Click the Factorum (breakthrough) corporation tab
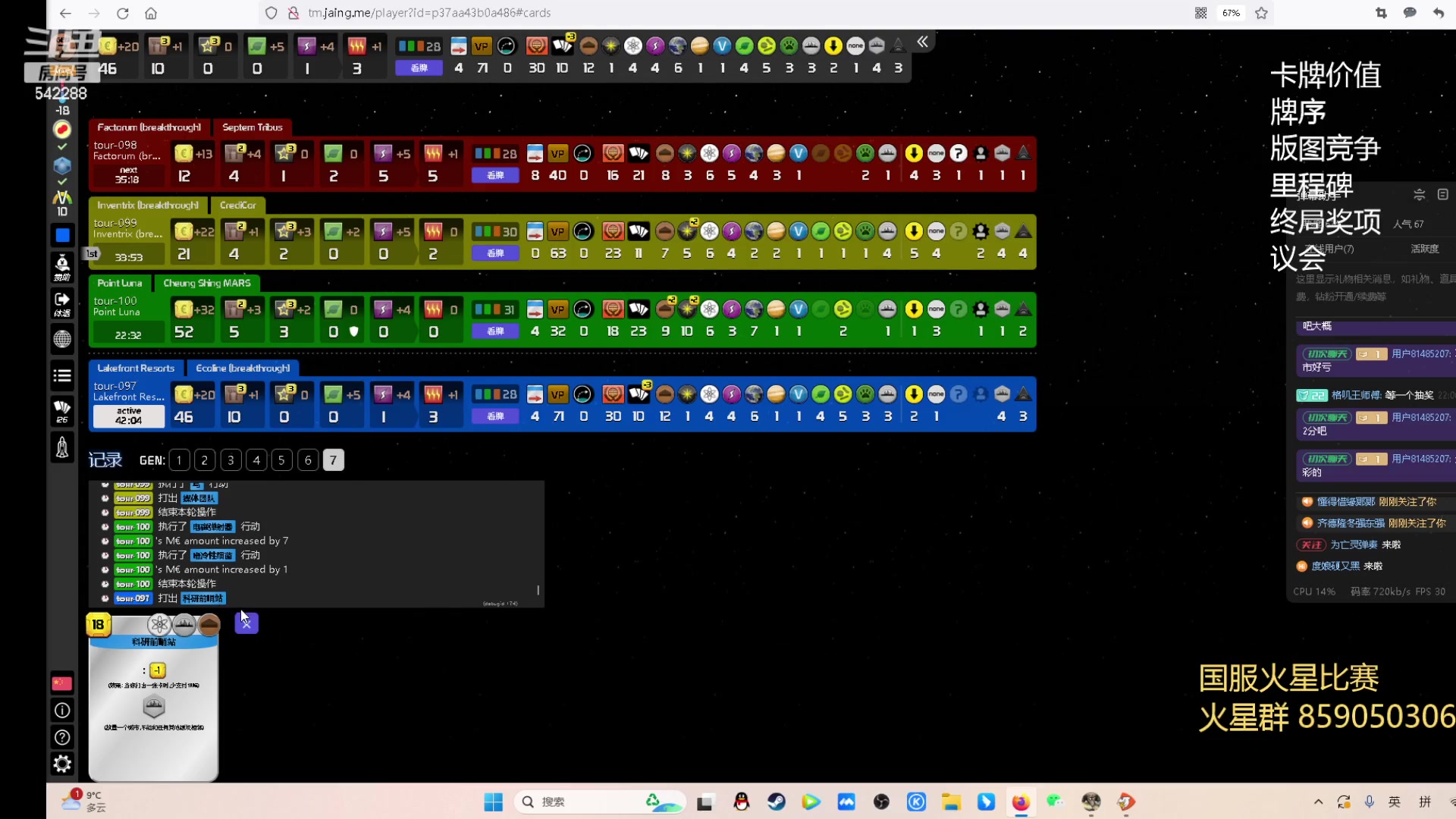This screenshot has width=1456, height=819. click(149, 127)
